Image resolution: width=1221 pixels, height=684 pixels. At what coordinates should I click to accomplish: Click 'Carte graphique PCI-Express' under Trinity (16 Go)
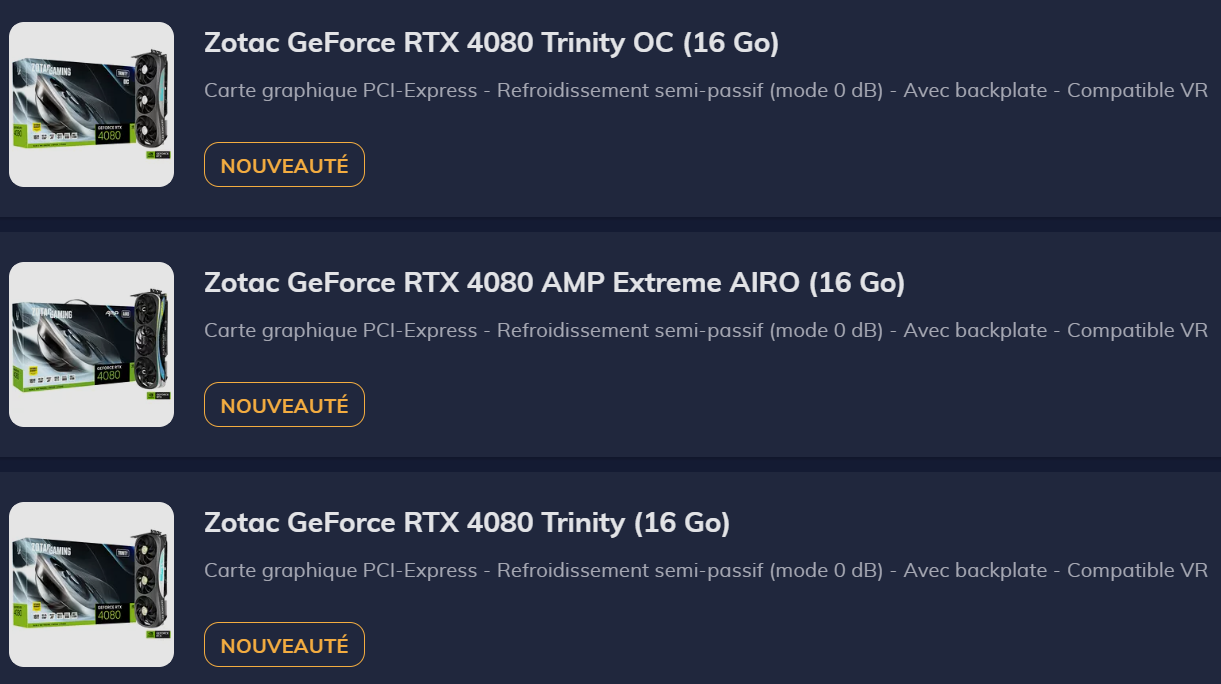pos(340,571)
